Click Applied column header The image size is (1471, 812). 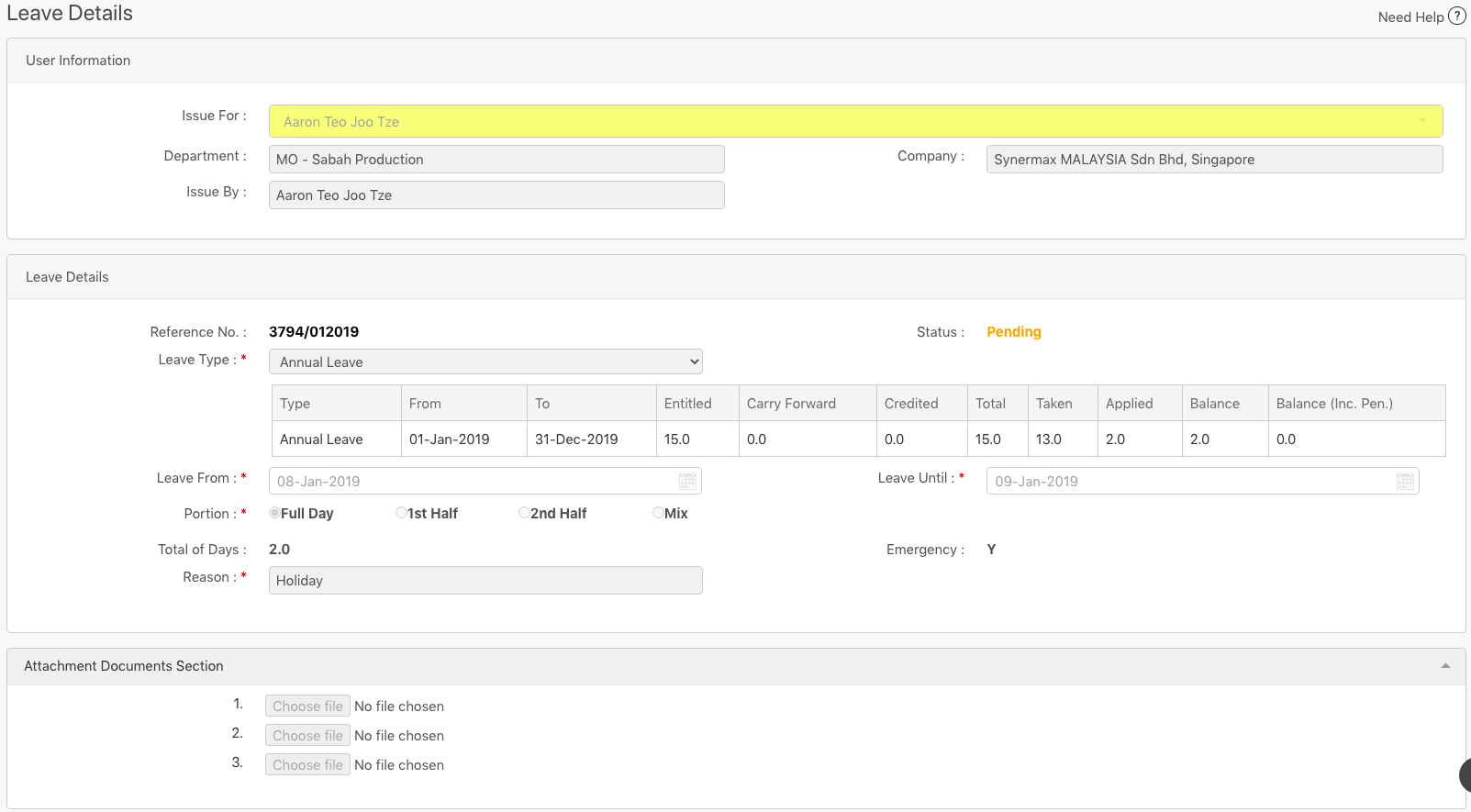[1141, 403]
